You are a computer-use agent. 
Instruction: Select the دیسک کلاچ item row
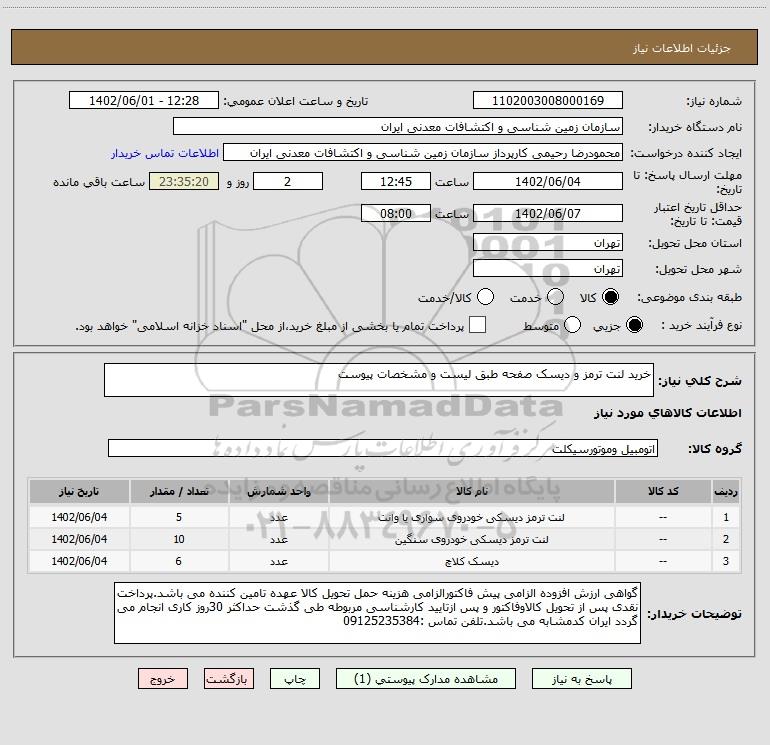tap(385, 561)
